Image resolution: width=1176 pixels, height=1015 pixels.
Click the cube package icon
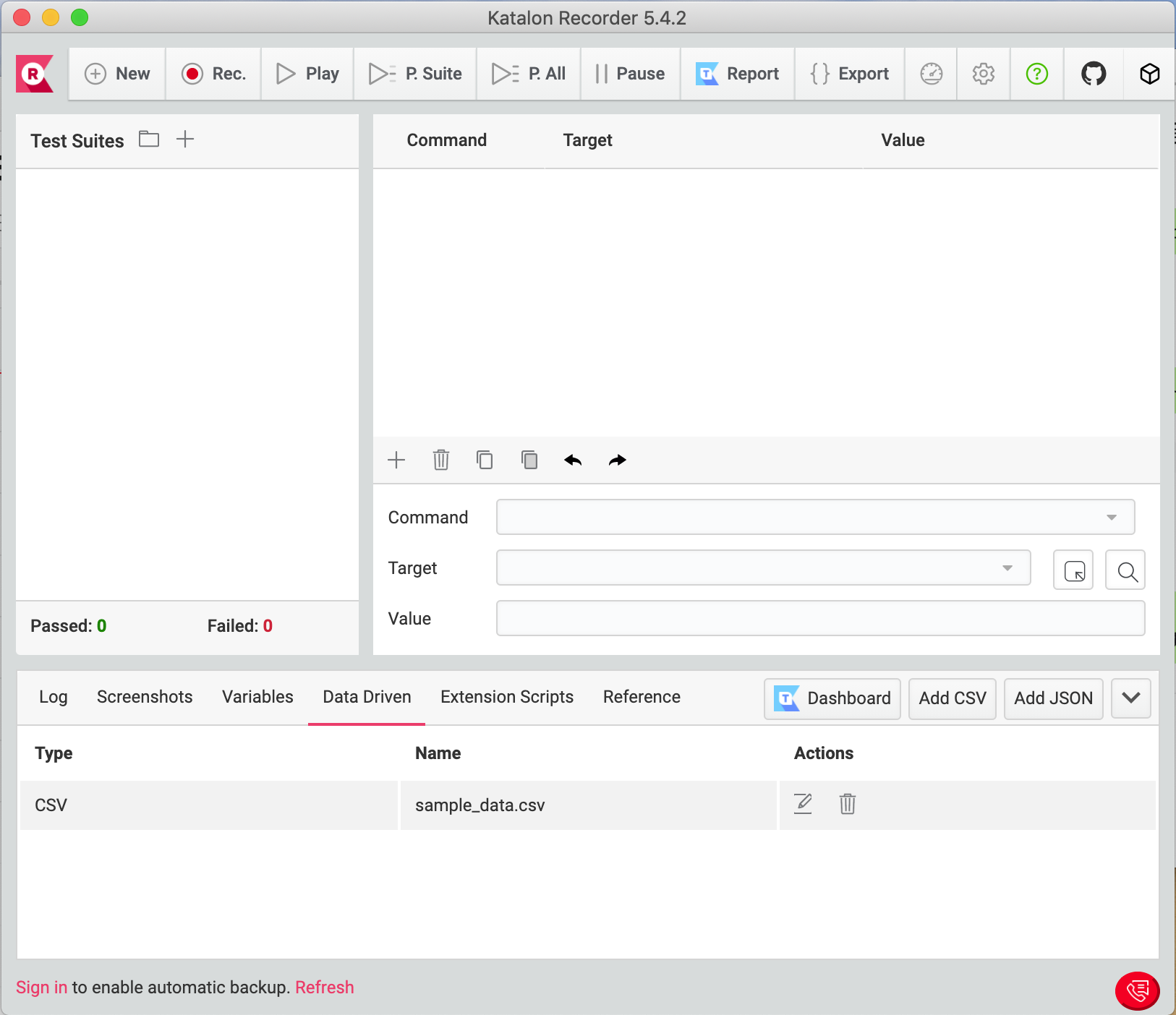tap(1150, 74)
